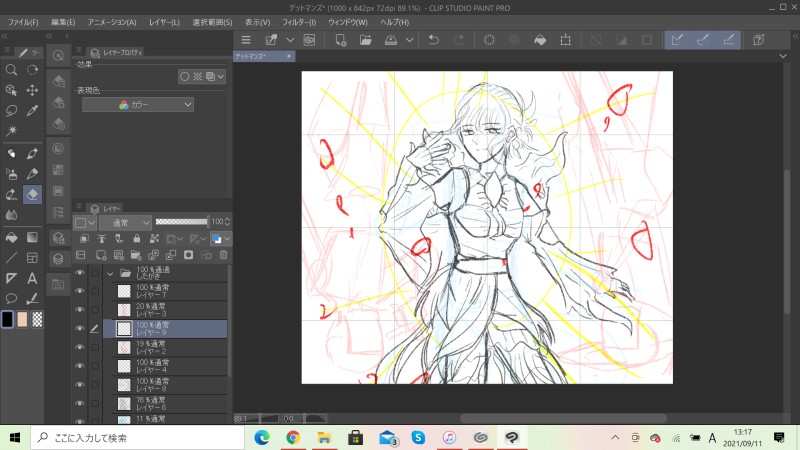This screenshot has height=450, width=800.
Task: Click the Undo arrow in command bar
Action: click(x=433, y=40)
